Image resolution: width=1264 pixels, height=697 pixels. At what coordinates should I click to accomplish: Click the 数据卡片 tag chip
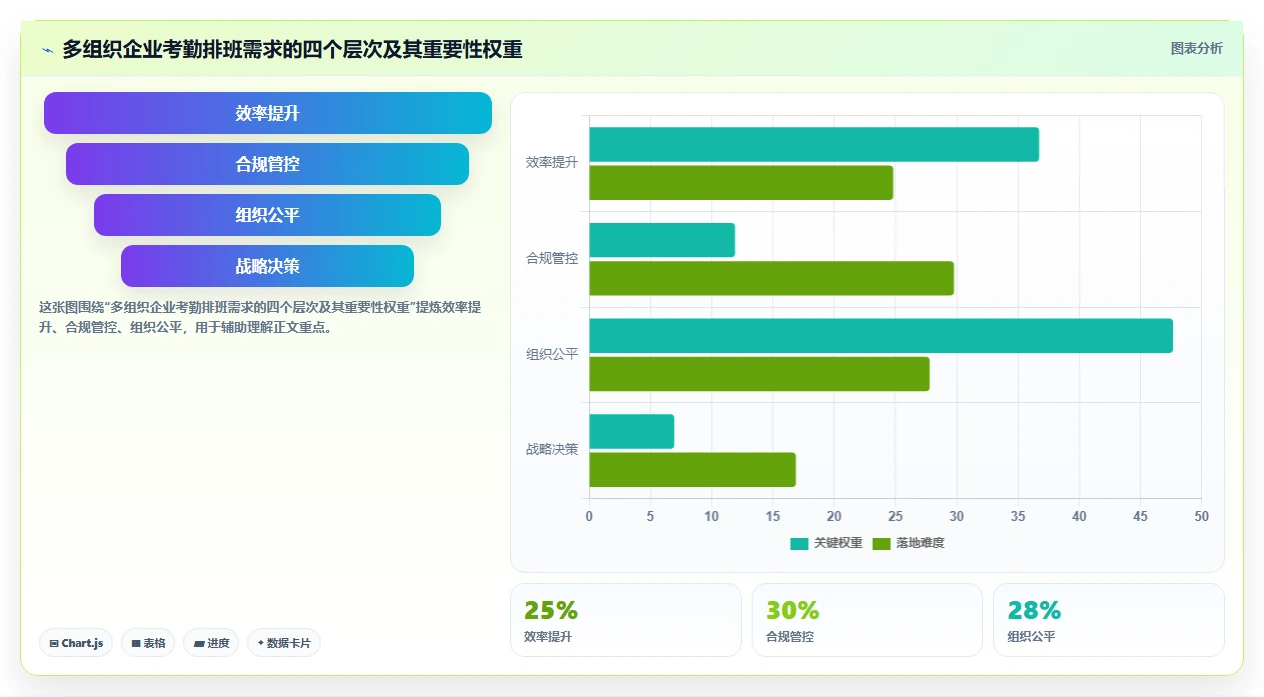(283, 643)
